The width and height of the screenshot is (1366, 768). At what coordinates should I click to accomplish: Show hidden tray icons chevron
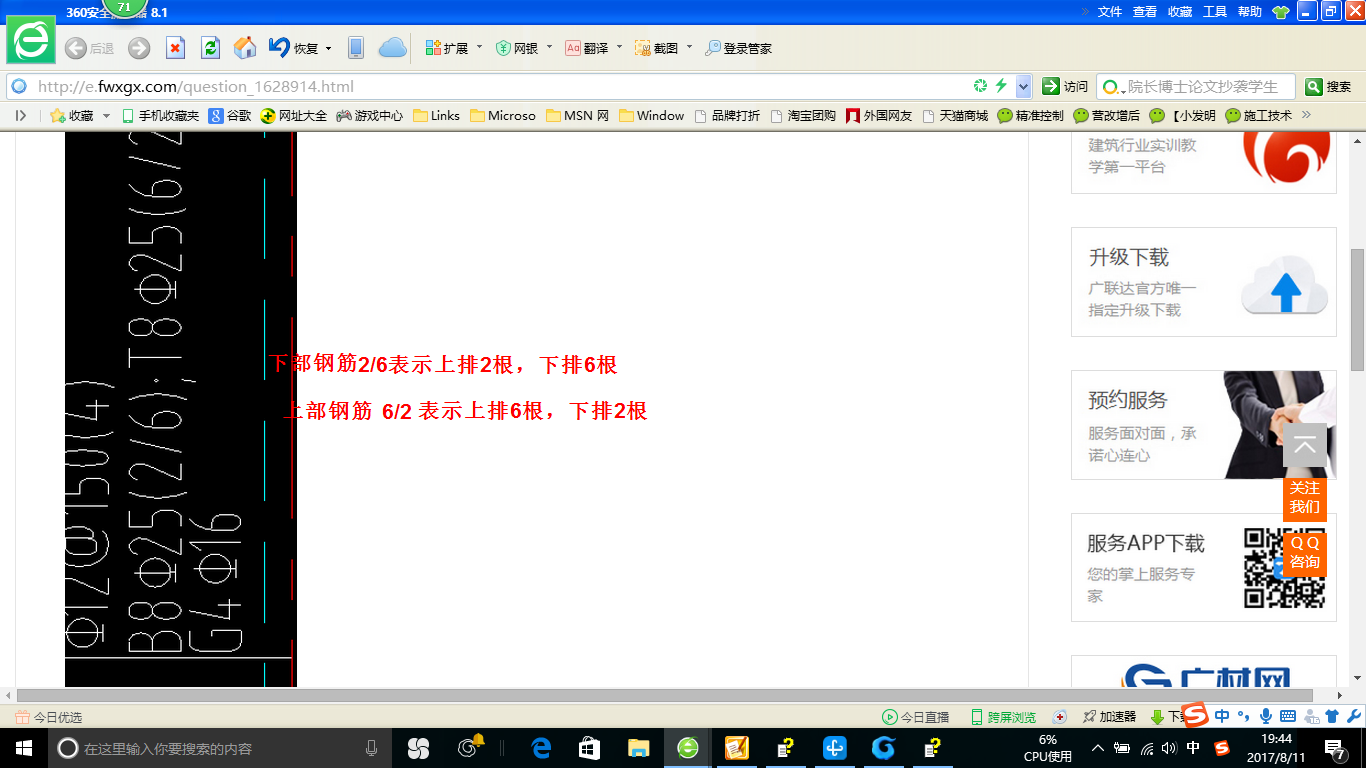(x=1098, y=748)
